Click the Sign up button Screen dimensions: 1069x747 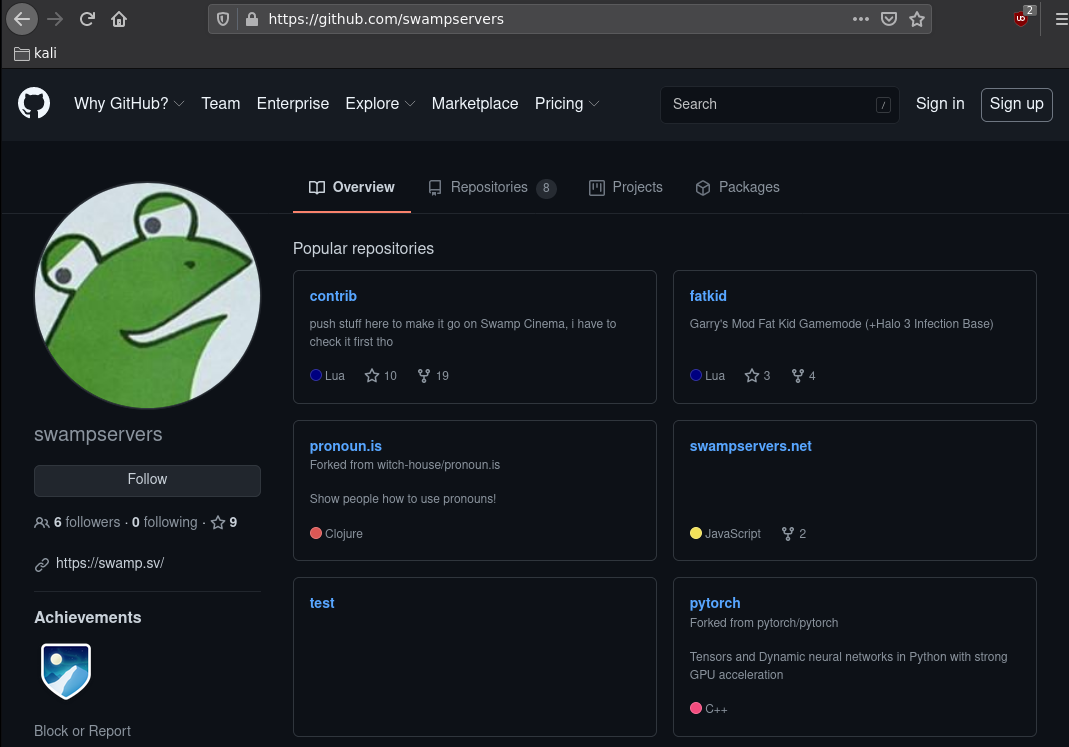[1017, 104]
